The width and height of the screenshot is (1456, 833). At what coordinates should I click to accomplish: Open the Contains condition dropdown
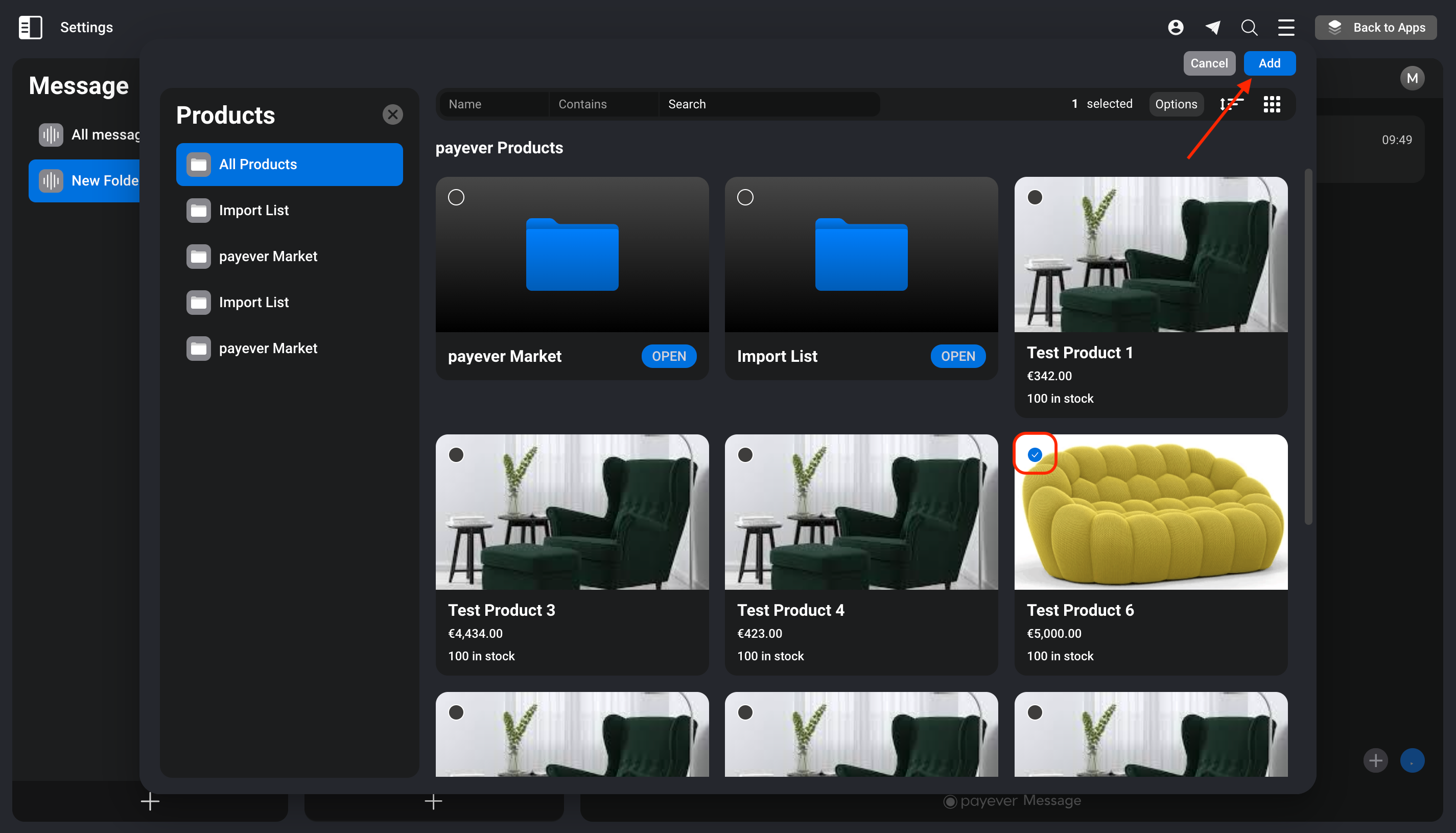[603, 104]
